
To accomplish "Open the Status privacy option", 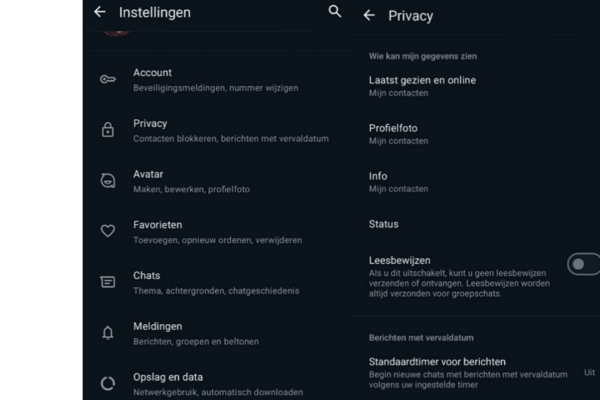I will coord(384,224).
